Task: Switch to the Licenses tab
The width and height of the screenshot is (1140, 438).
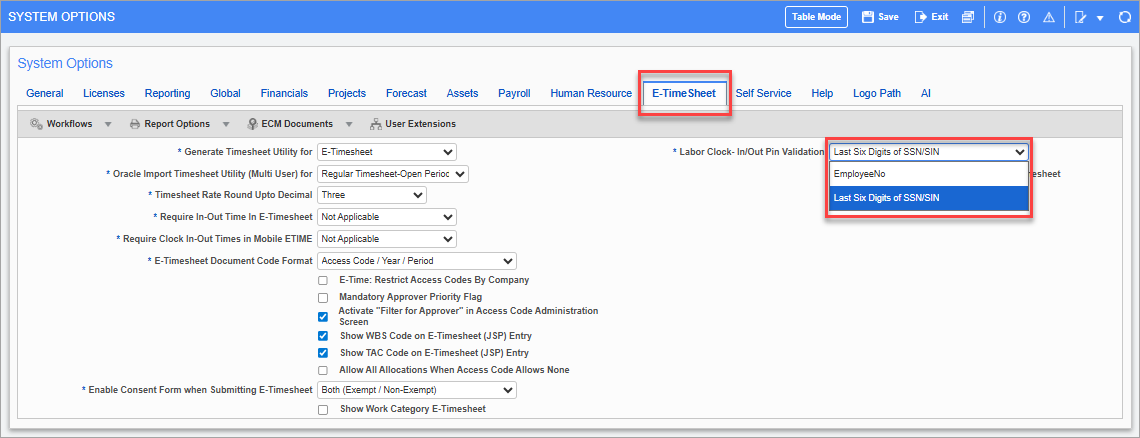Action: pyautogui.click(x=104, y=93)
